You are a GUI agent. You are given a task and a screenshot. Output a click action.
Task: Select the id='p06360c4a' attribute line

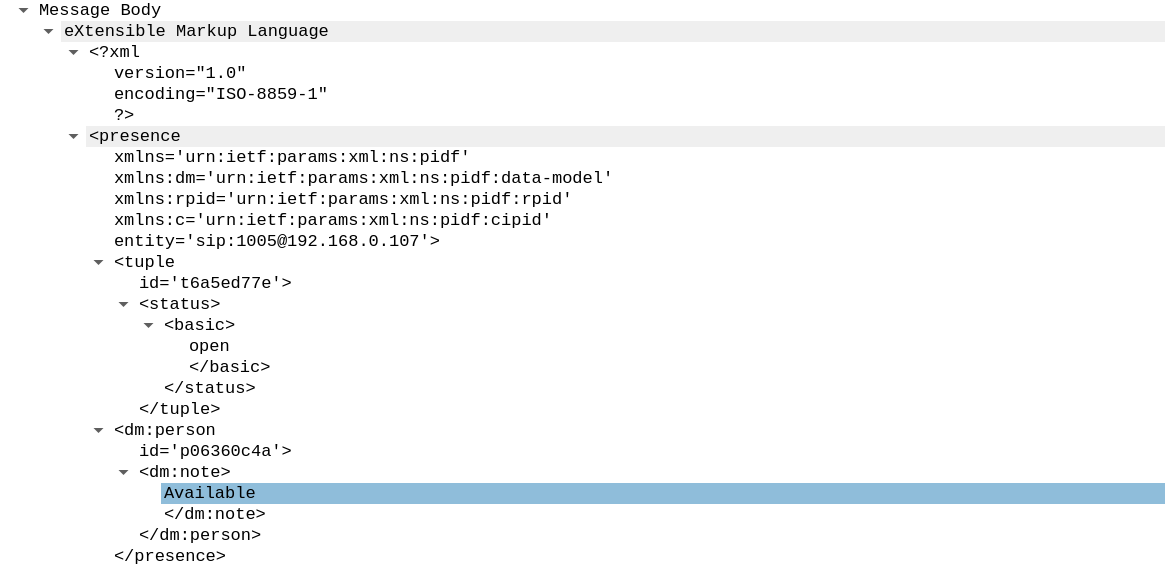215,451
